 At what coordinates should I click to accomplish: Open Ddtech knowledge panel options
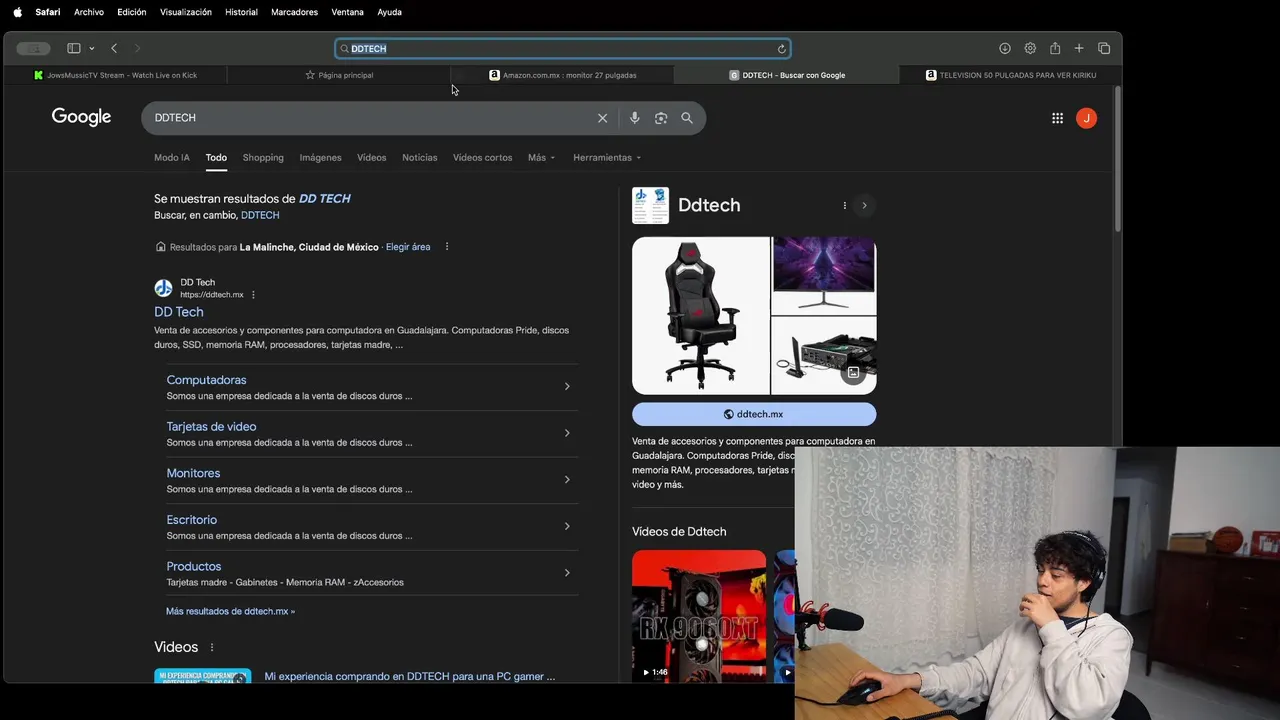[844, 205]
